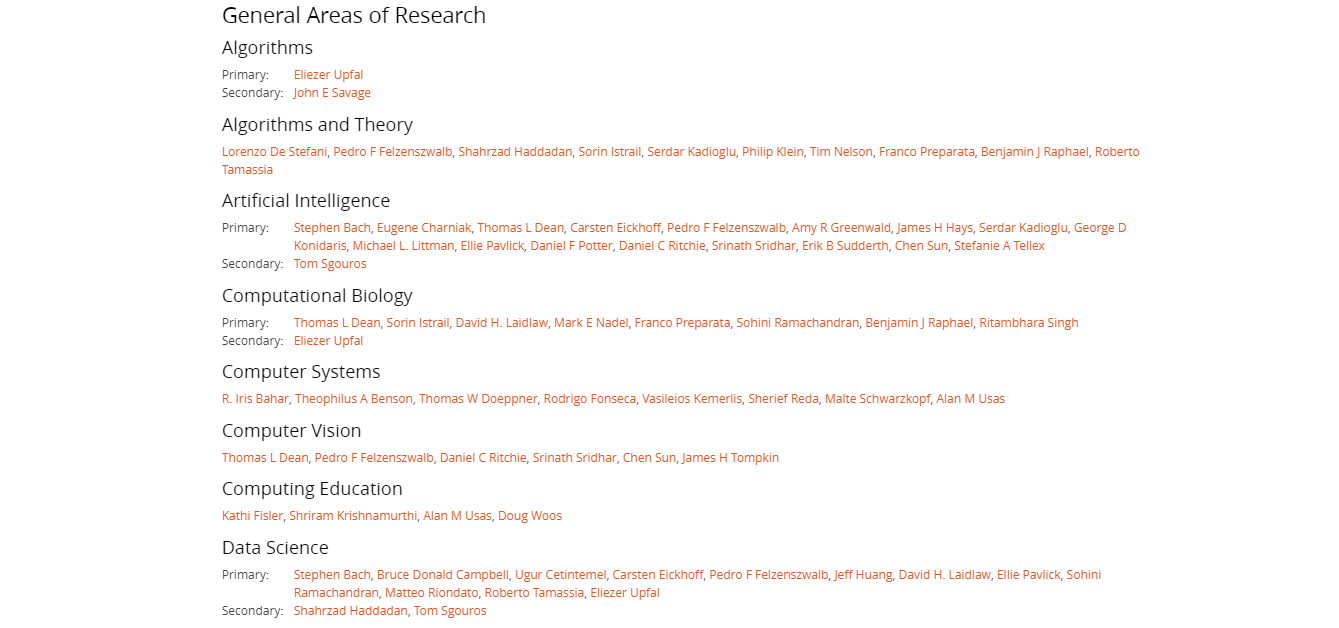Screen dimensions: 1339x628
Task: Select Philip Klein under Algorithms and Theory
Action: tap(772, 152)
